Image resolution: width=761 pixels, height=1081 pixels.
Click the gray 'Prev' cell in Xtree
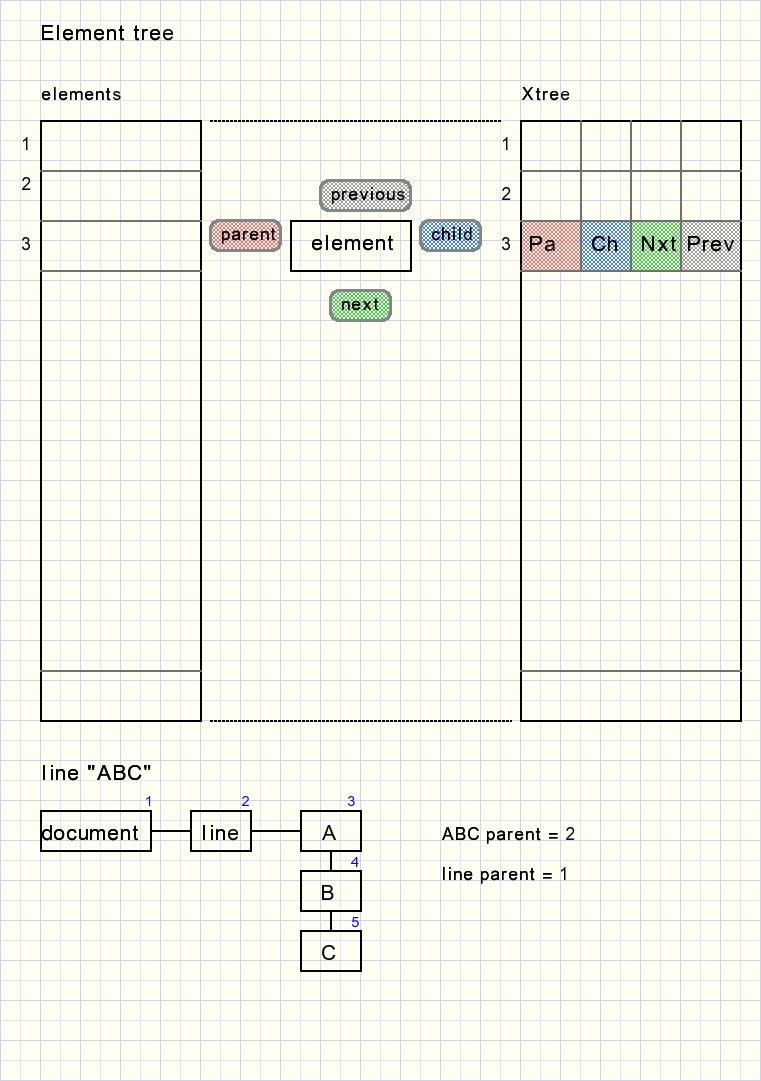(x=711, y=246)
